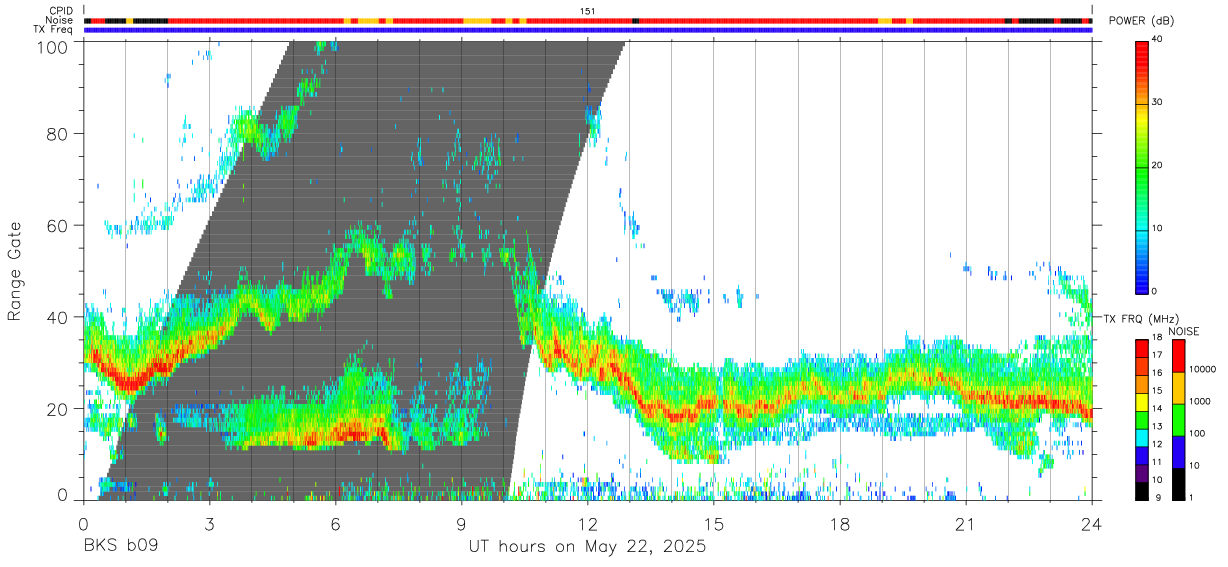Click the NOISE legend title

point(1184,331)
